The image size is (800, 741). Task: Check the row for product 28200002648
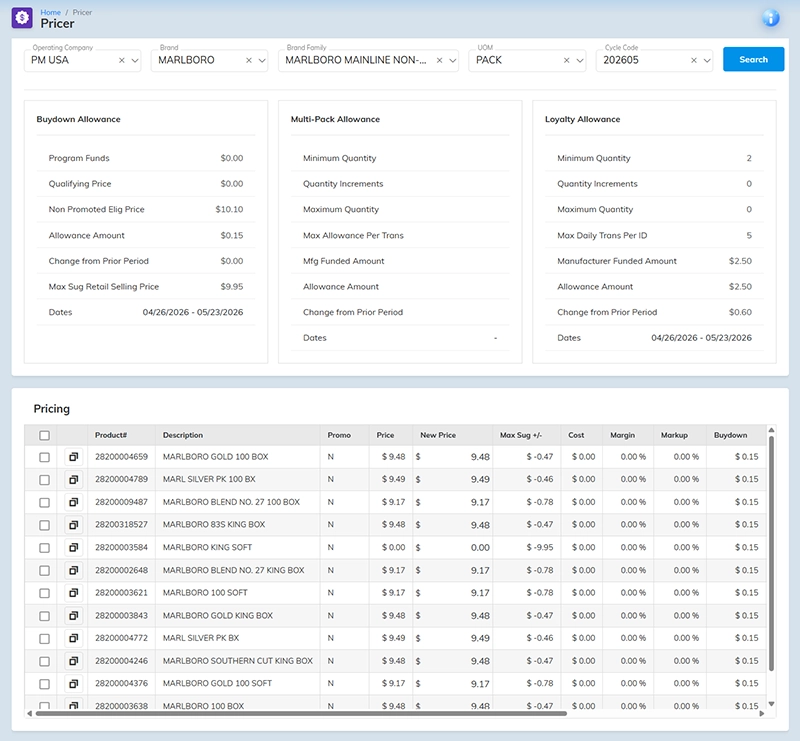point(44,571)
